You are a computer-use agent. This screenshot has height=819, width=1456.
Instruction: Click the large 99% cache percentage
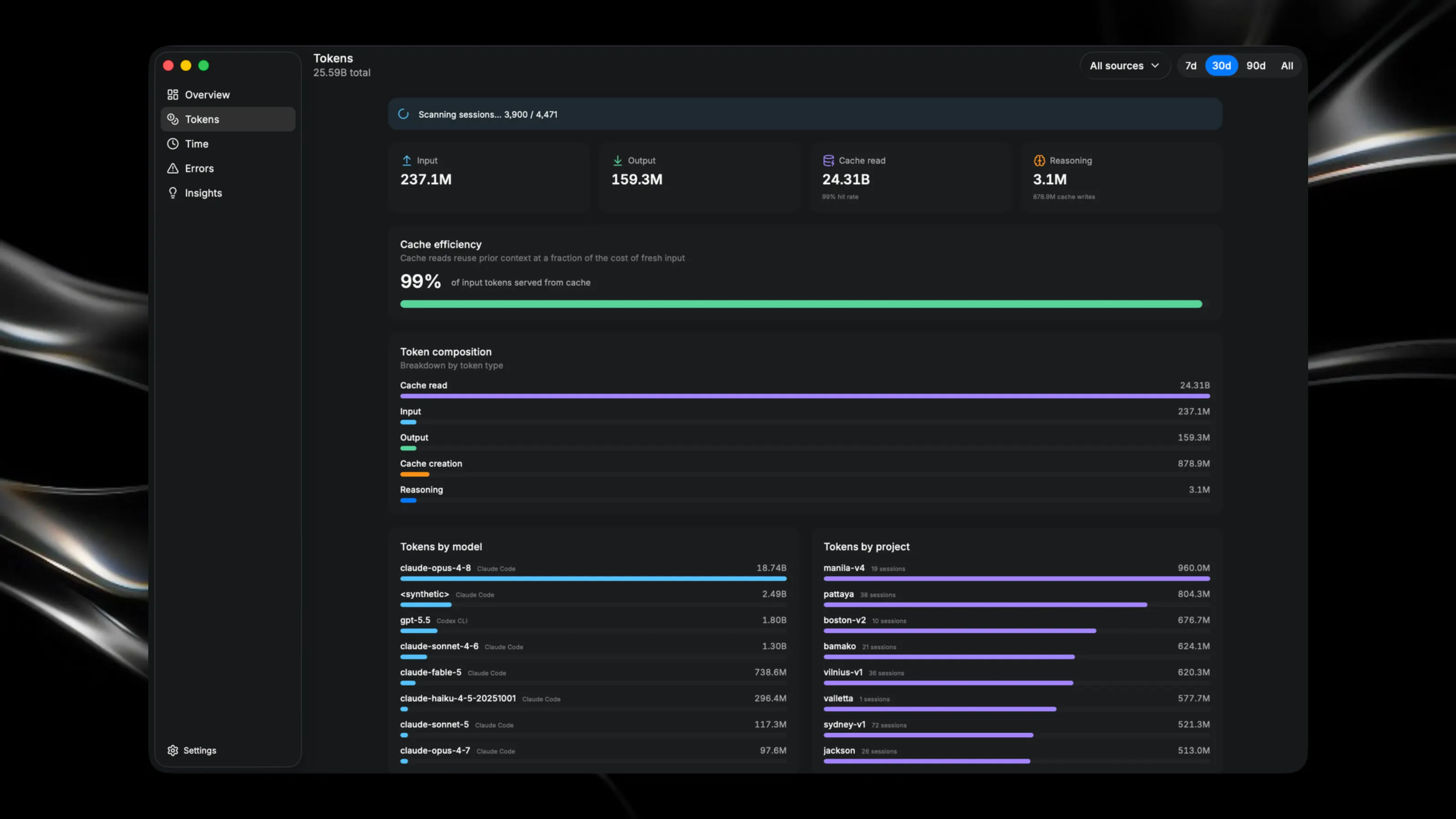420,281
